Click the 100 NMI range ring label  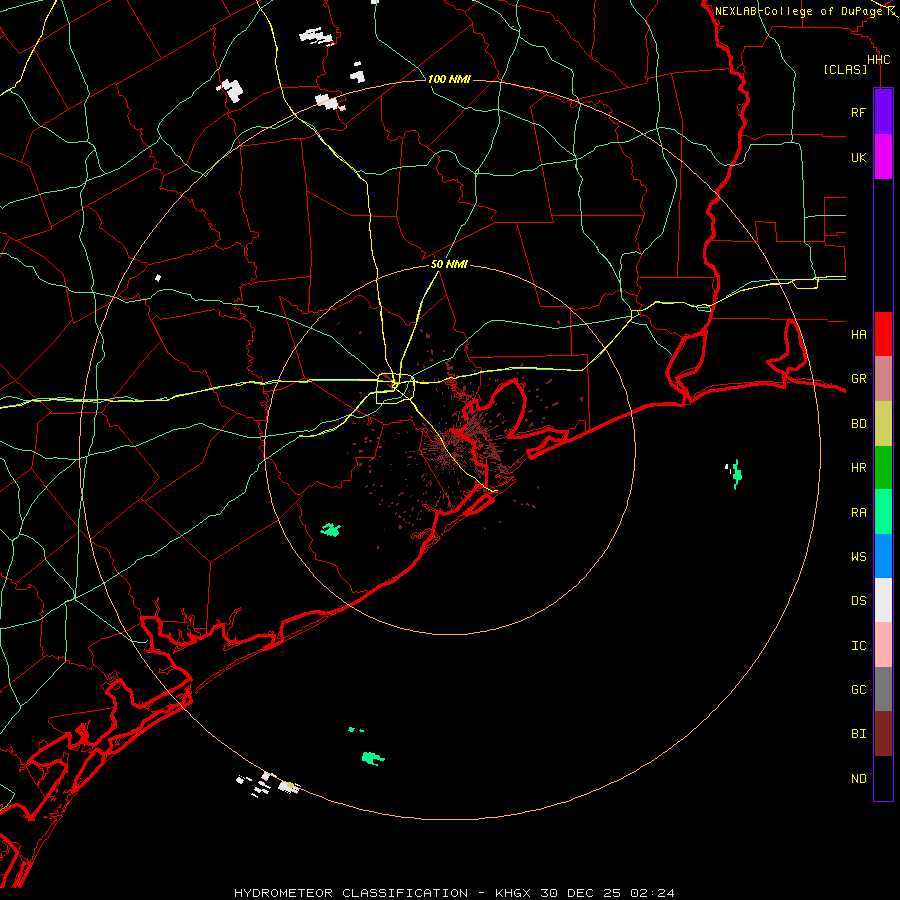pos(449,79)
